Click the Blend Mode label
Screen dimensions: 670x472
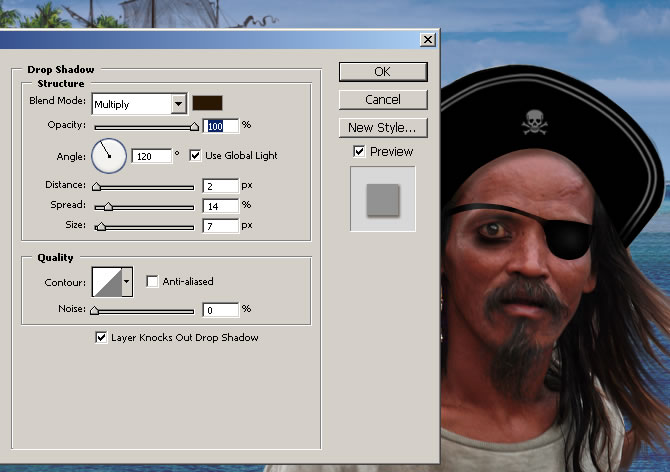[57, 101]
